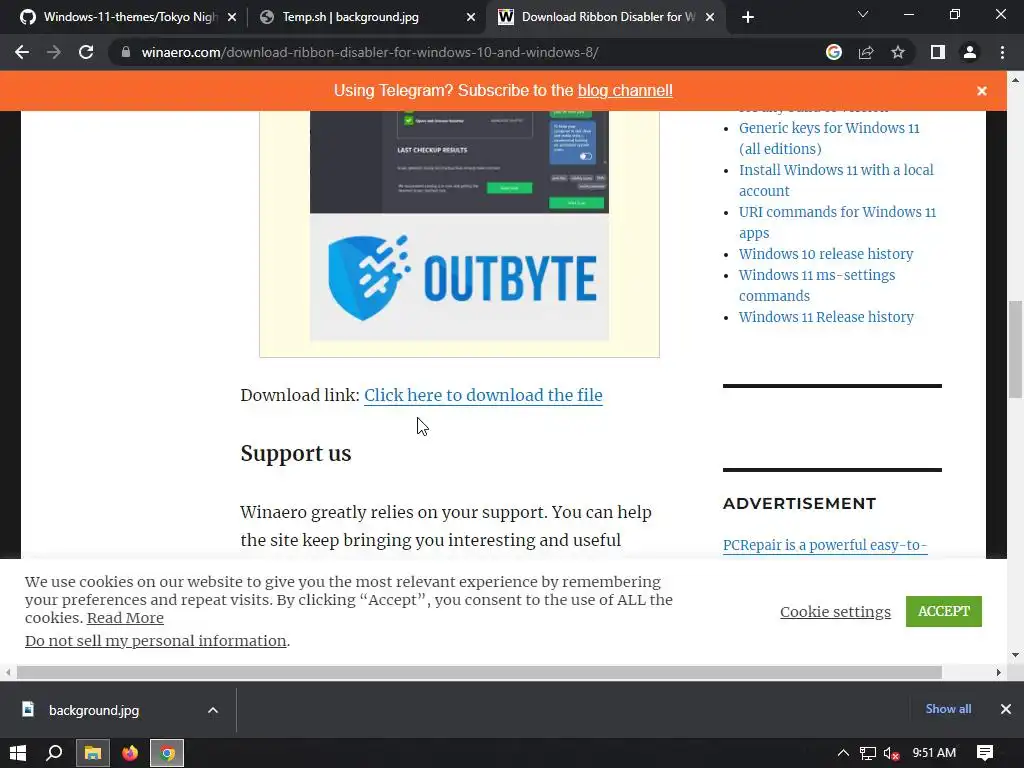Screen dimensions: 1024x768
Task: Bookmark this page with star icon
Action: coord(898,52)
